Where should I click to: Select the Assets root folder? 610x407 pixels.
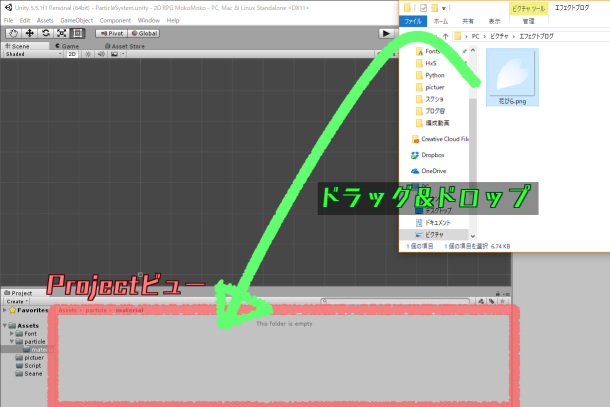pos(24,325)
